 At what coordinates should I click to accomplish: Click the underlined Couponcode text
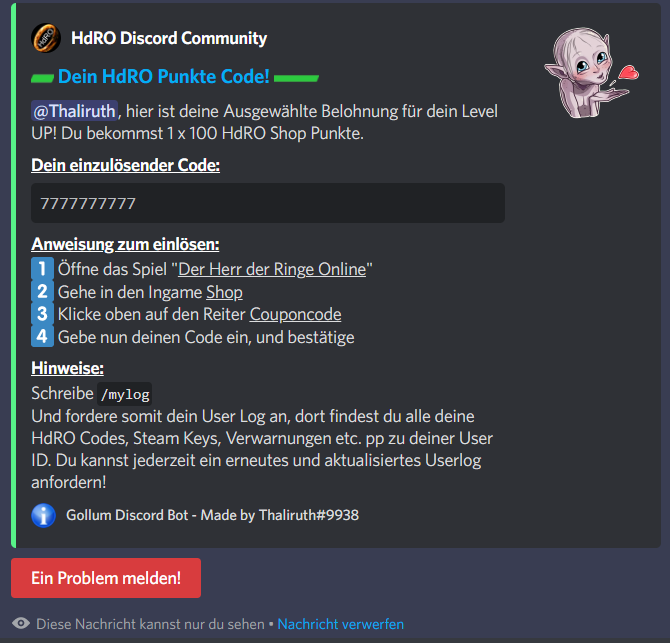pos(295,314)
